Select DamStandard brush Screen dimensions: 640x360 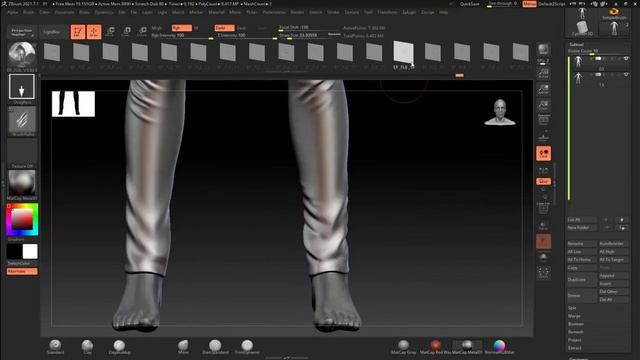coord(215,347)
